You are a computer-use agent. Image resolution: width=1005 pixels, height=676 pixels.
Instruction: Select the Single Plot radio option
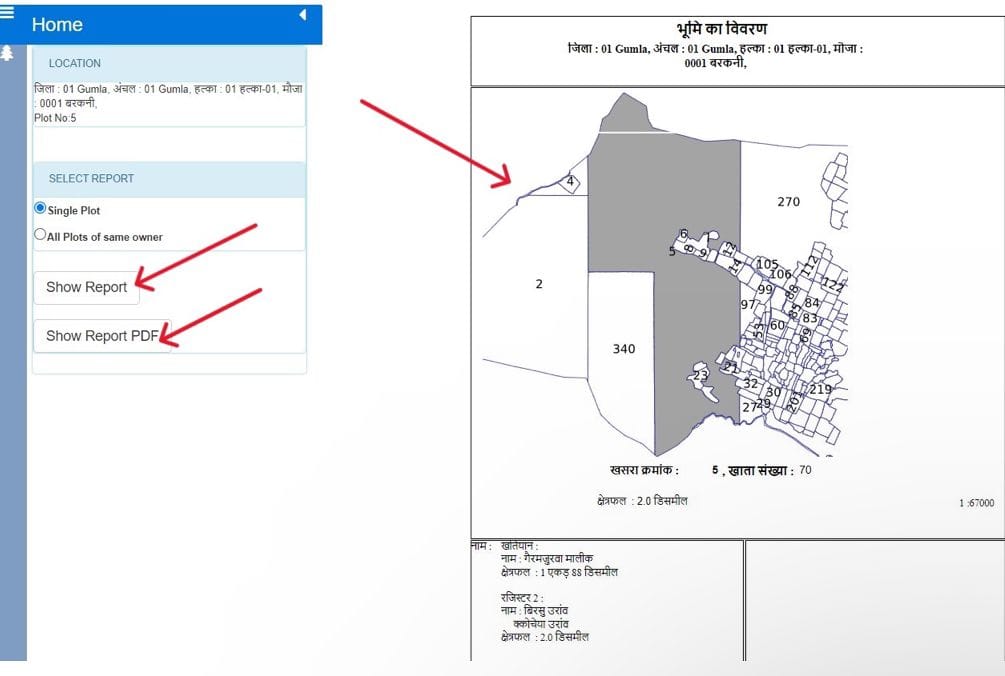[41, 209]
